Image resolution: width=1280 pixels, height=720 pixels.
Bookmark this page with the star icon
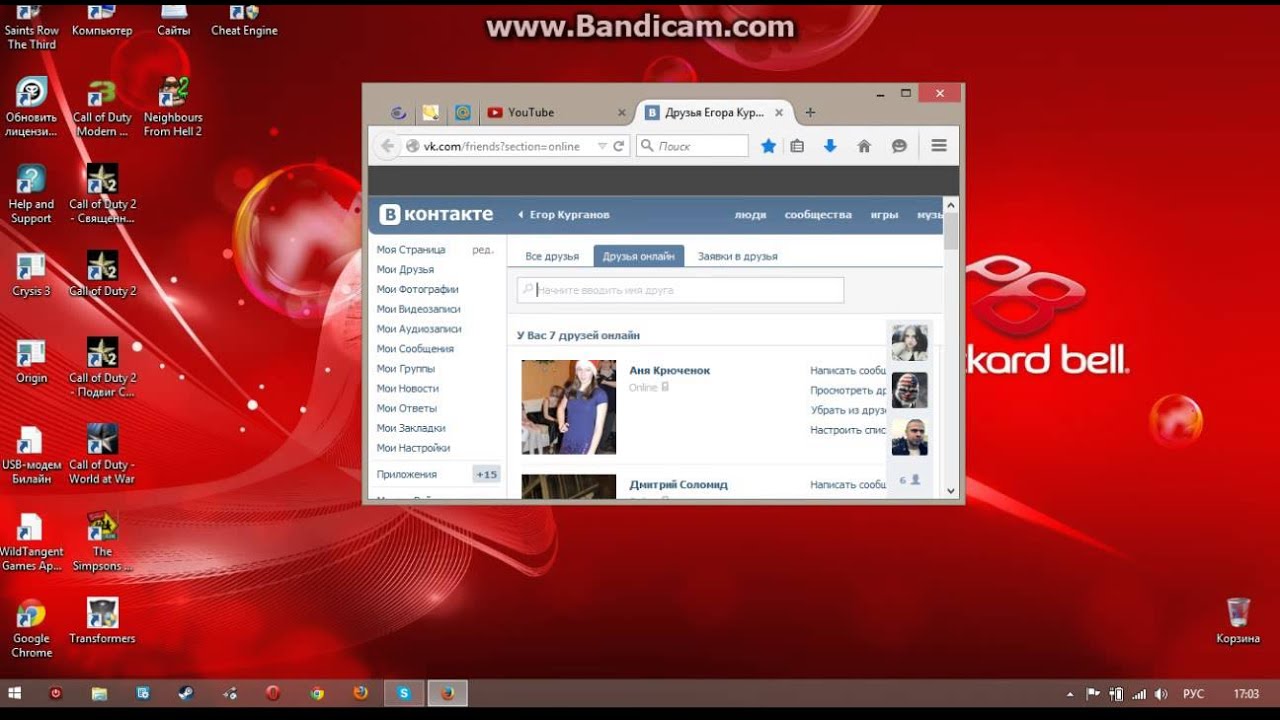pyautogui.click(x=768, y=146)
